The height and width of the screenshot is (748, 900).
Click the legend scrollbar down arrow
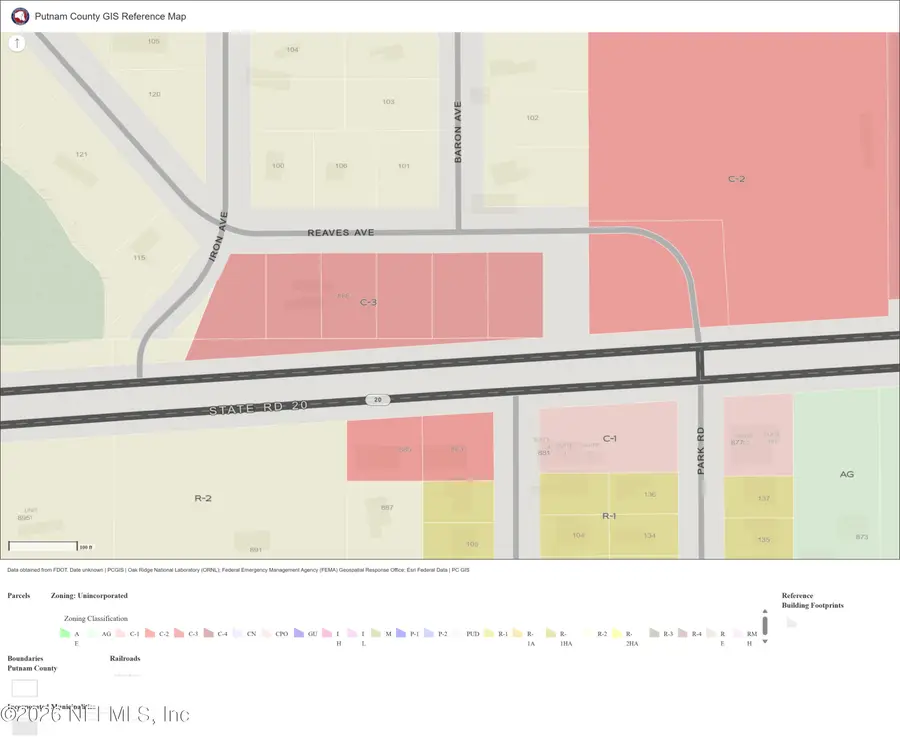tap(765, 642)
